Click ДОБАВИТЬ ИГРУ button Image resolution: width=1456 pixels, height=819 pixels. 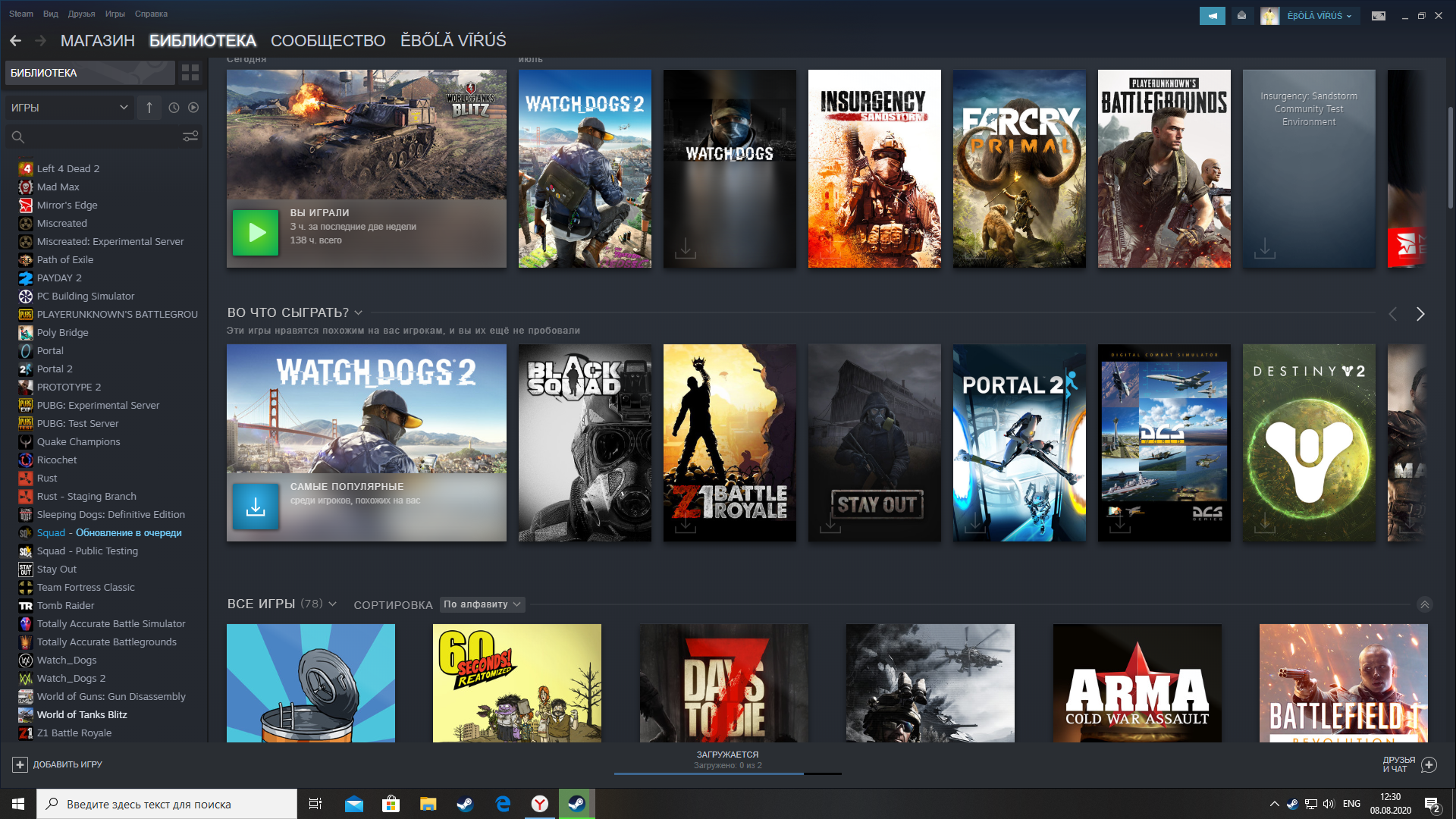[58, 764]
